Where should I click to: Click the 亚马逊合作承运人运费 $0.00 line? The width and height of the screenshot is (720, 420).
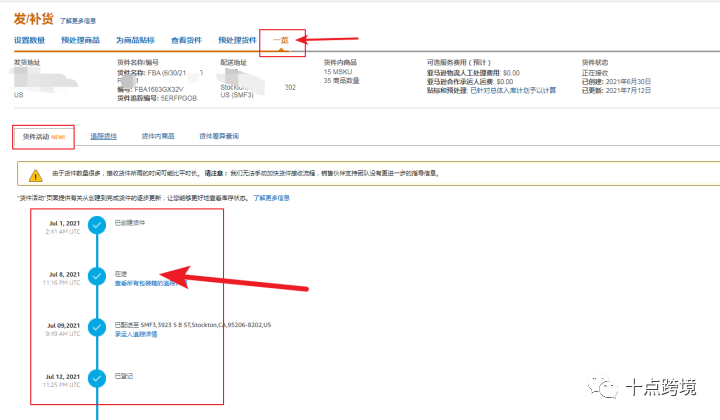(x=470, y=82)
